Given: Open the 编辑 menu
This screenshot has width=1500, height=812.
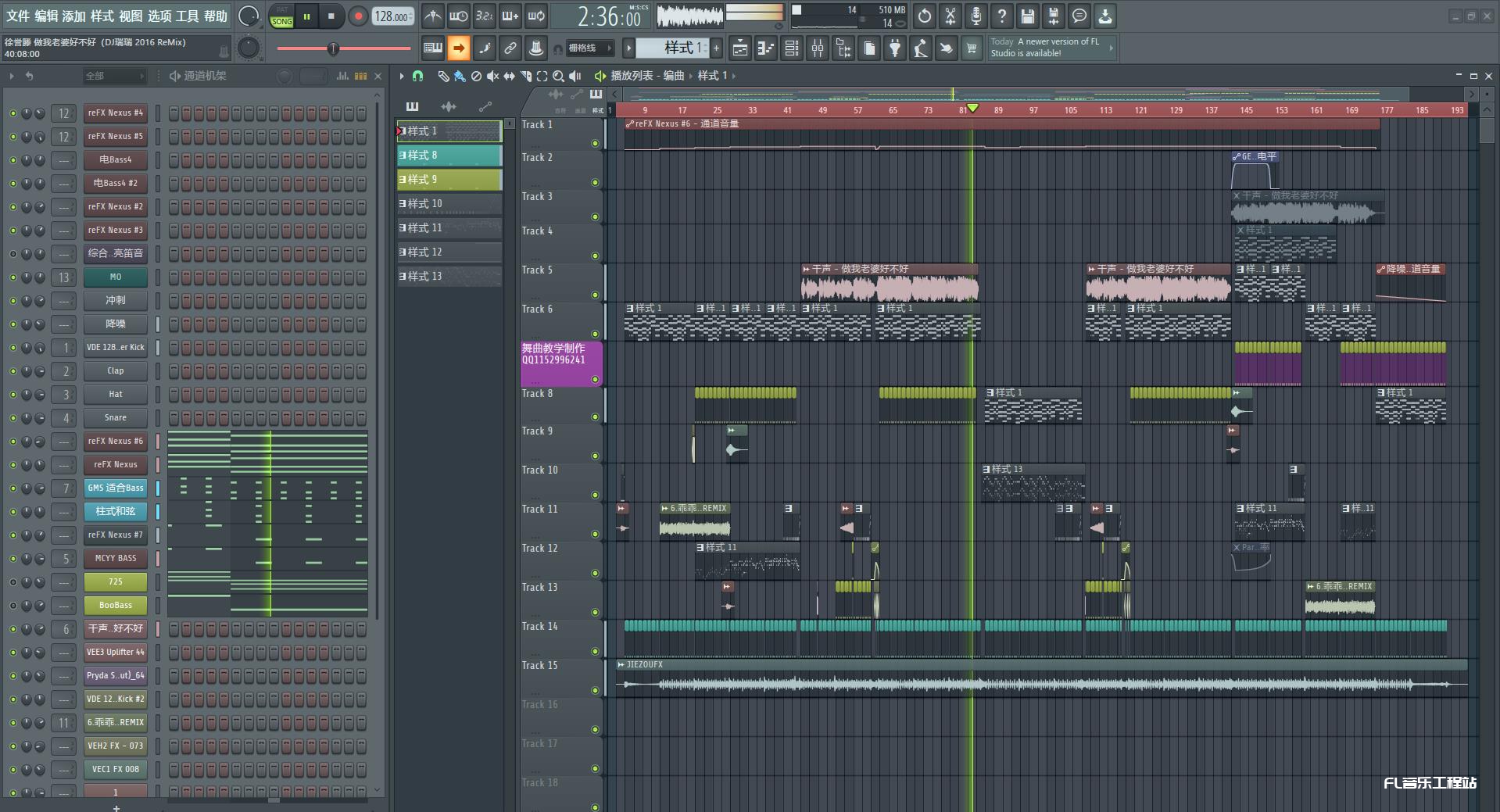Looking at the screenshot, I should click(x=46, y=16).
